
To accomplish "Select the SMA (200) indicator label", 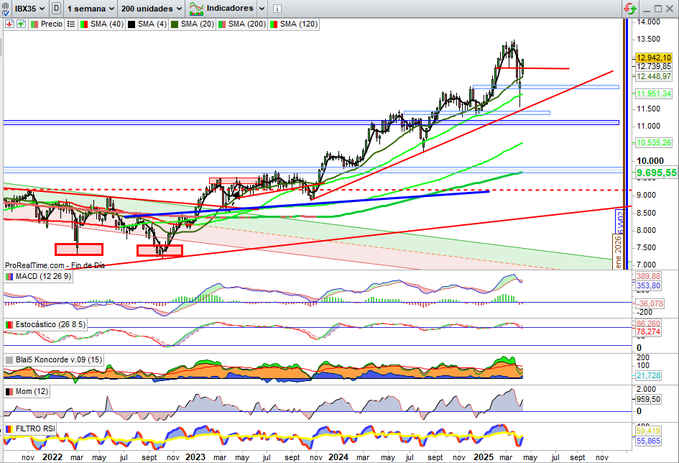I will (251, 23).
